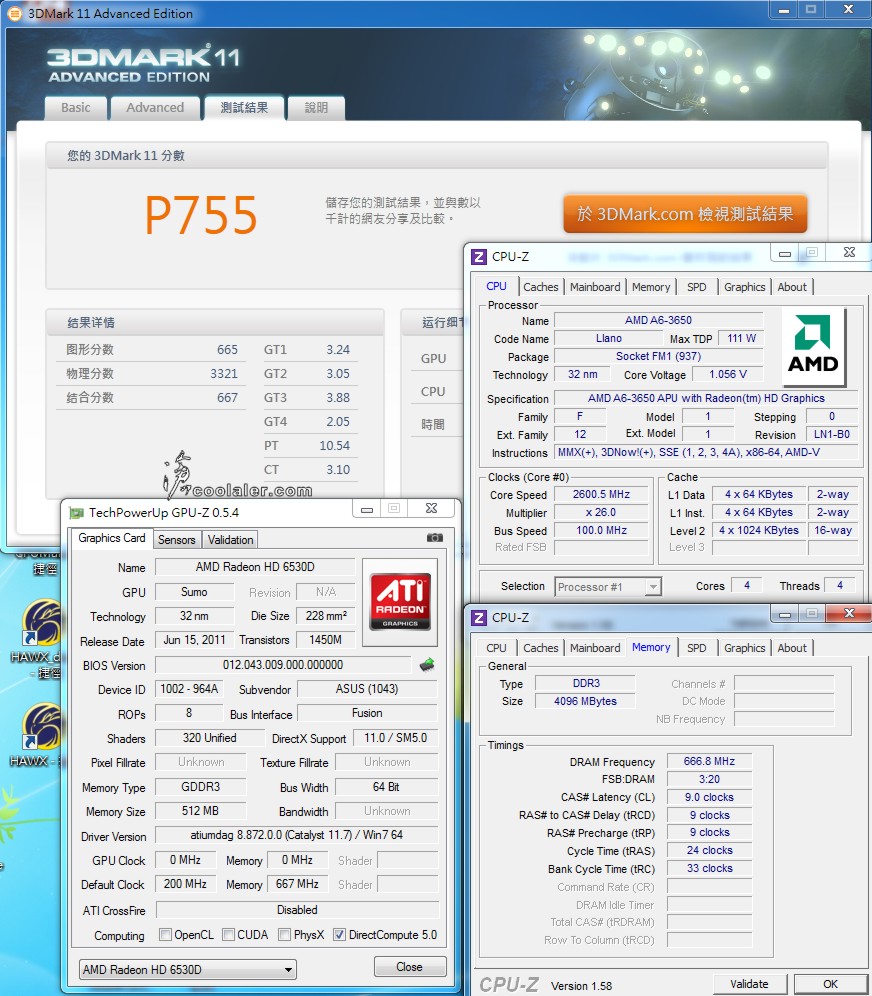The height and width of the screenshot is (996, 872).
Task: Open the Validation tab in GPU-Z
Action: point(230,539)
